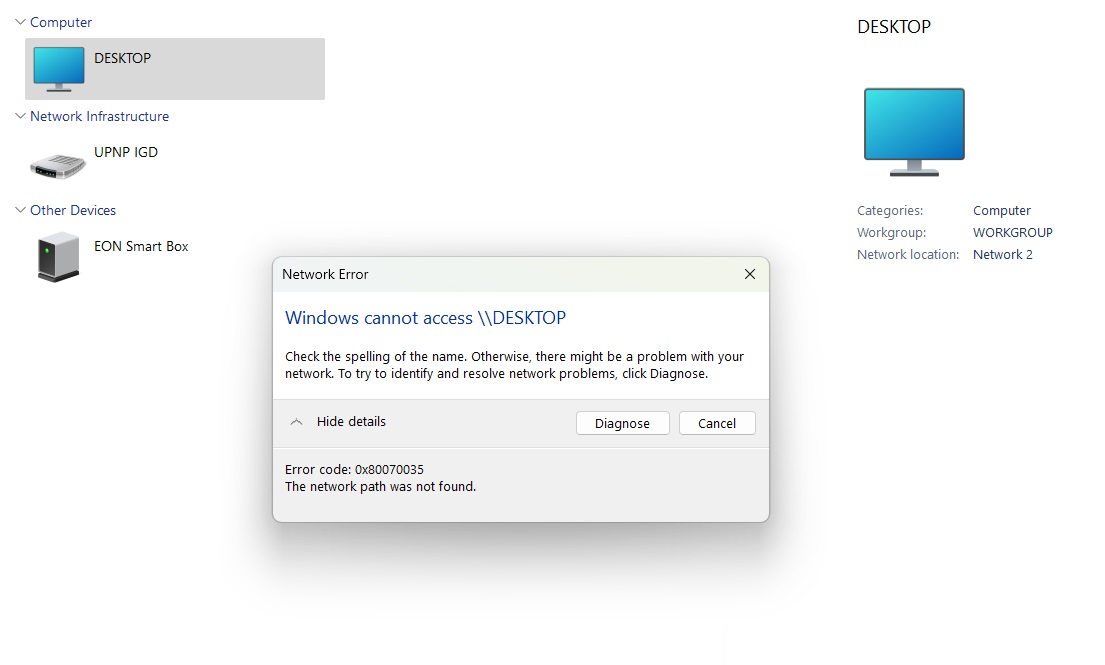Click the WORKGROUP value in details pane
This screenshot has width=1105, height=665.
[1013, 232]
